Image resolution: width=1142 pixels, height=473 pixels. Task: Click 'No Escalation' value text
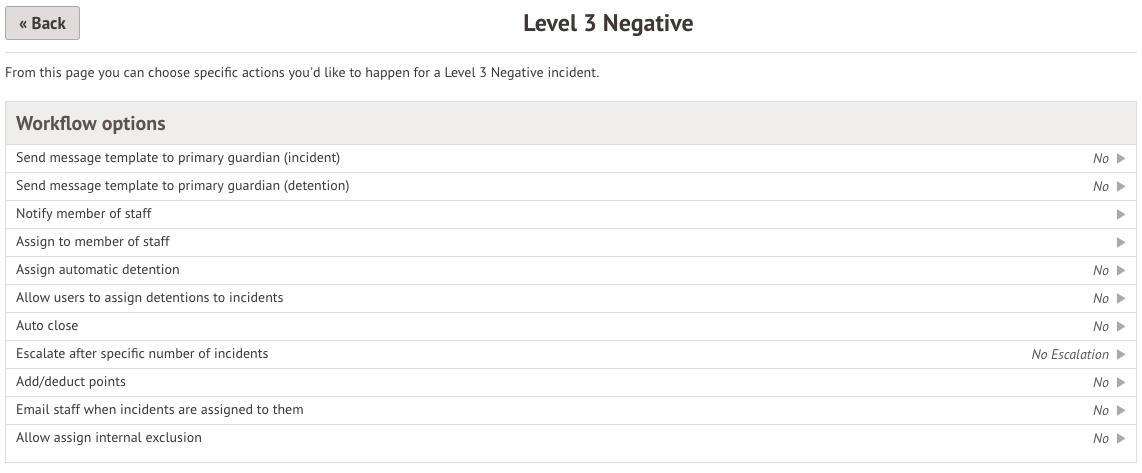(1070, 354)
